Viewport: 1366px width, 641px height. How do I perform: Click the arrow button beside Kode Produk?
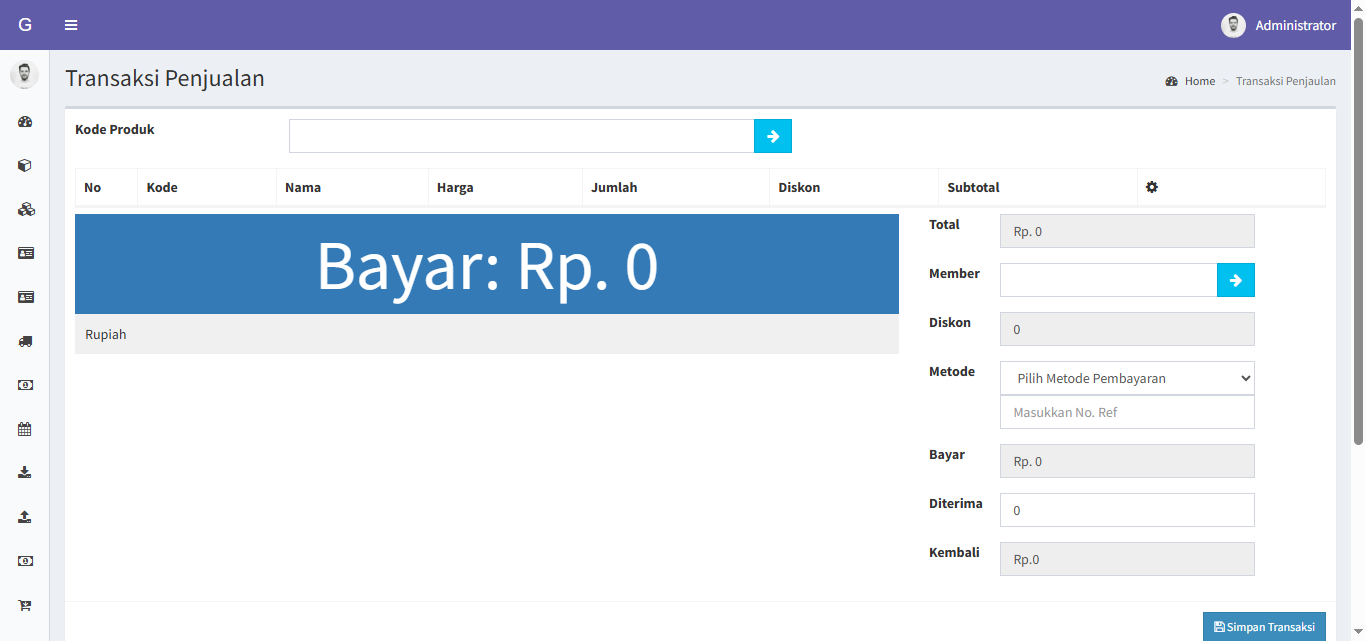point(773,136)
